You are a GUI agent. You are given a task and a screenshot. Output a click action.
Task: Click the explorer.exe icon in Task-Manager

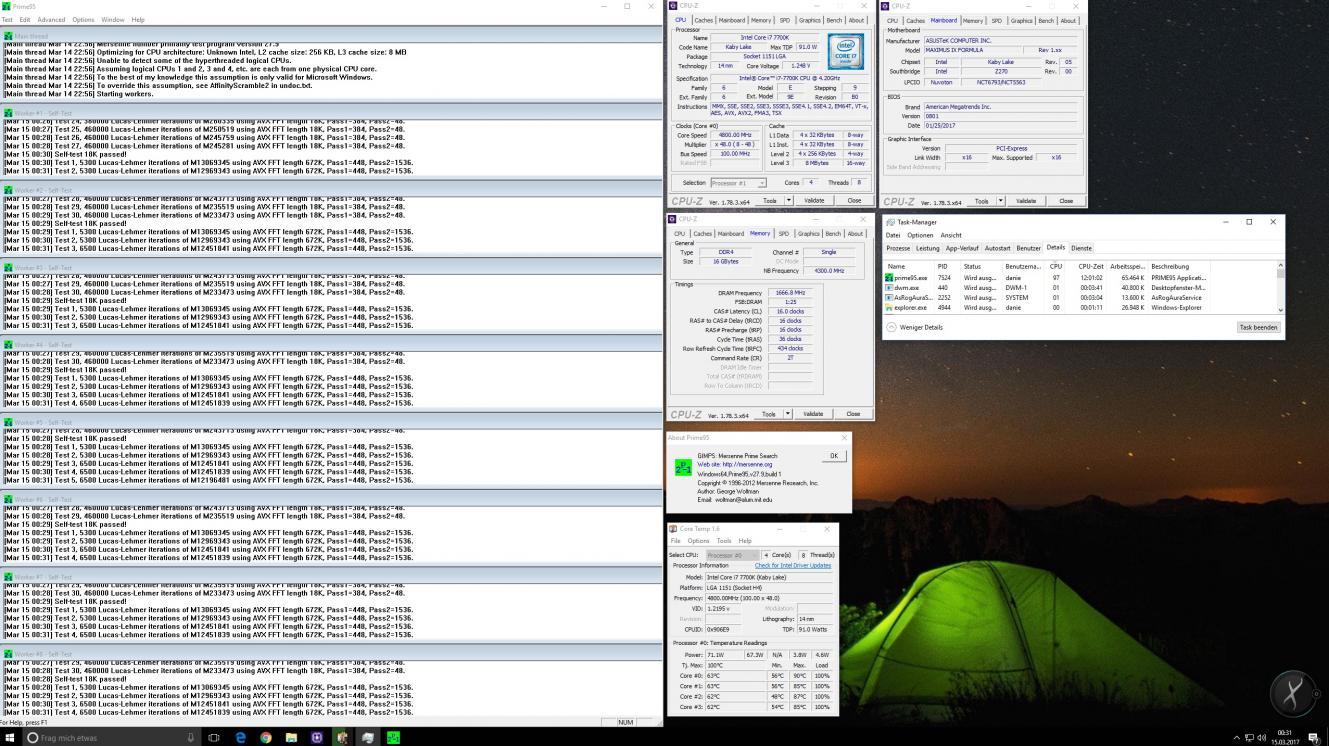890,308
